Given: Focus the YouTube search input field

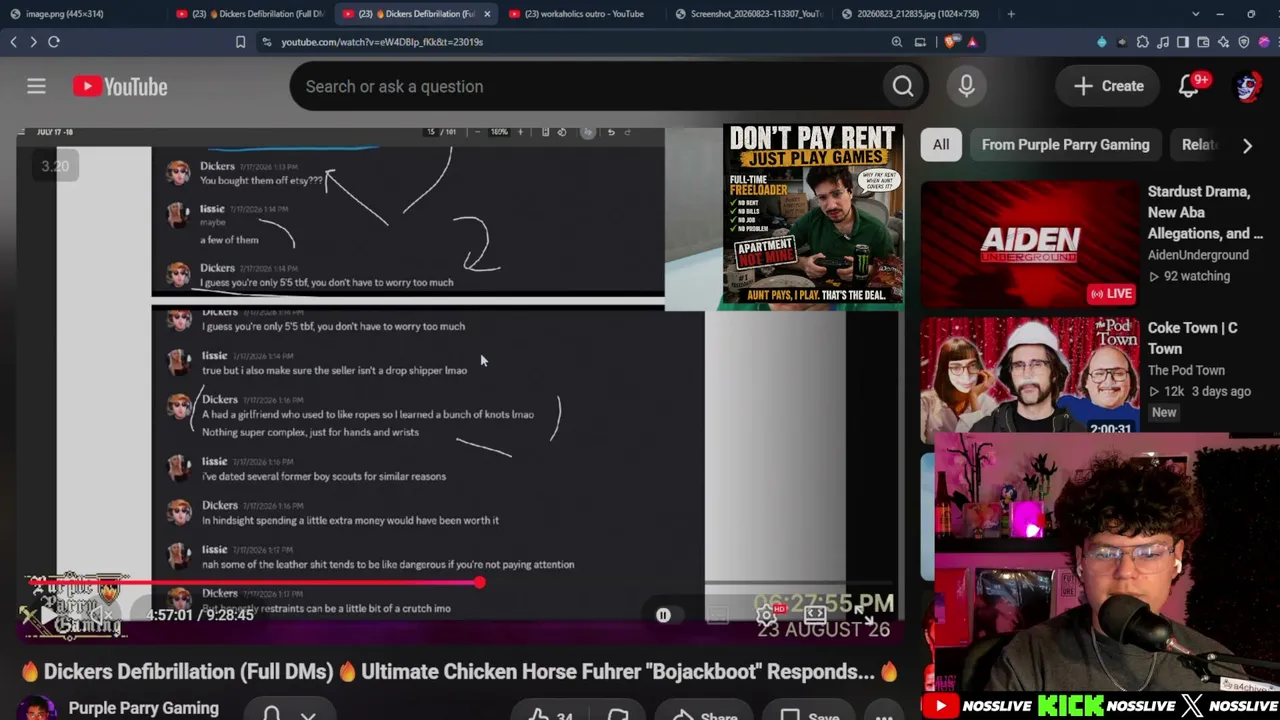Looking at the screenshot, I should (x=585, y=87).
